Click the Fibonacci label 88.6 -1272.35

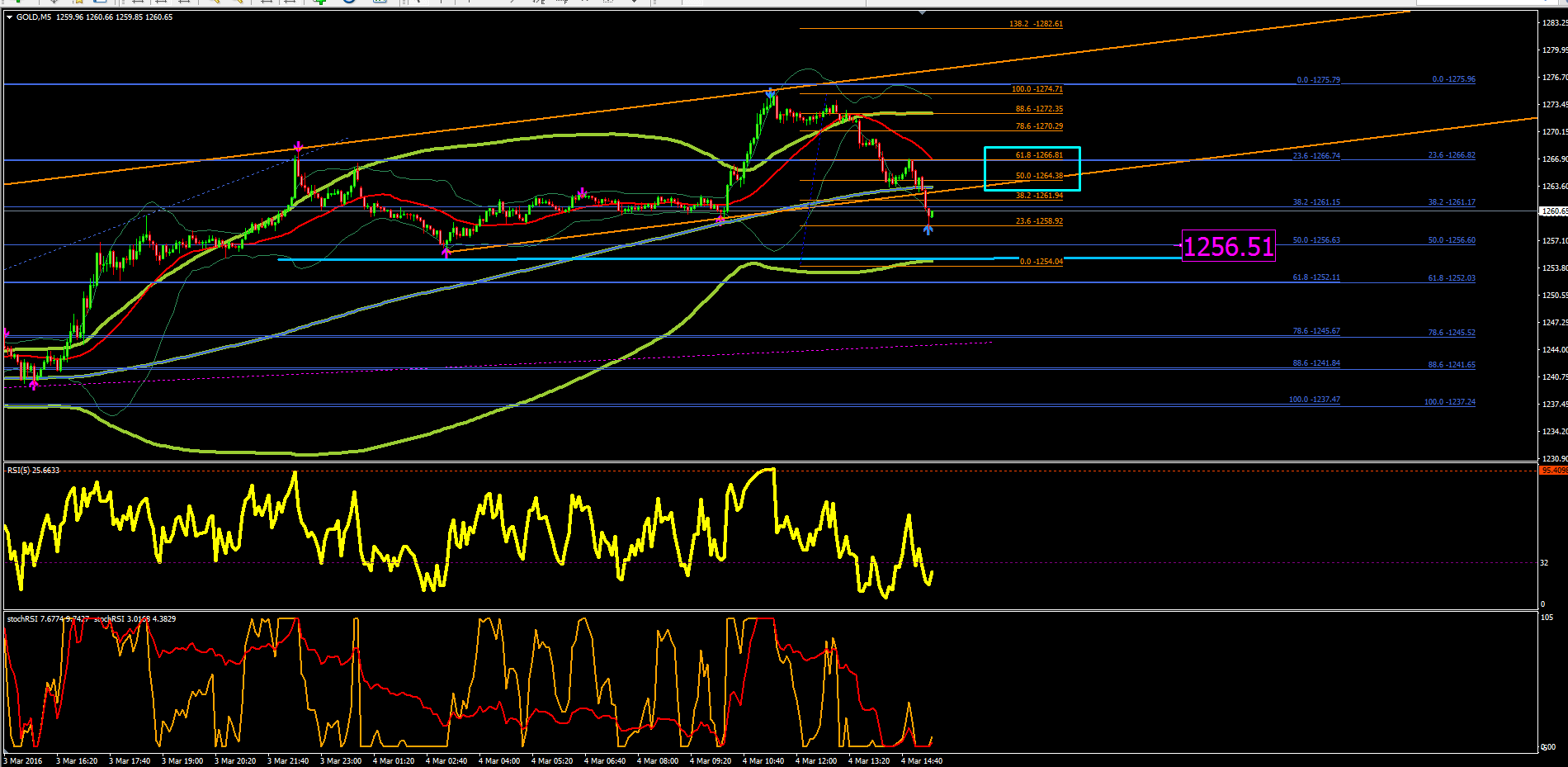tap(1039, 109)
